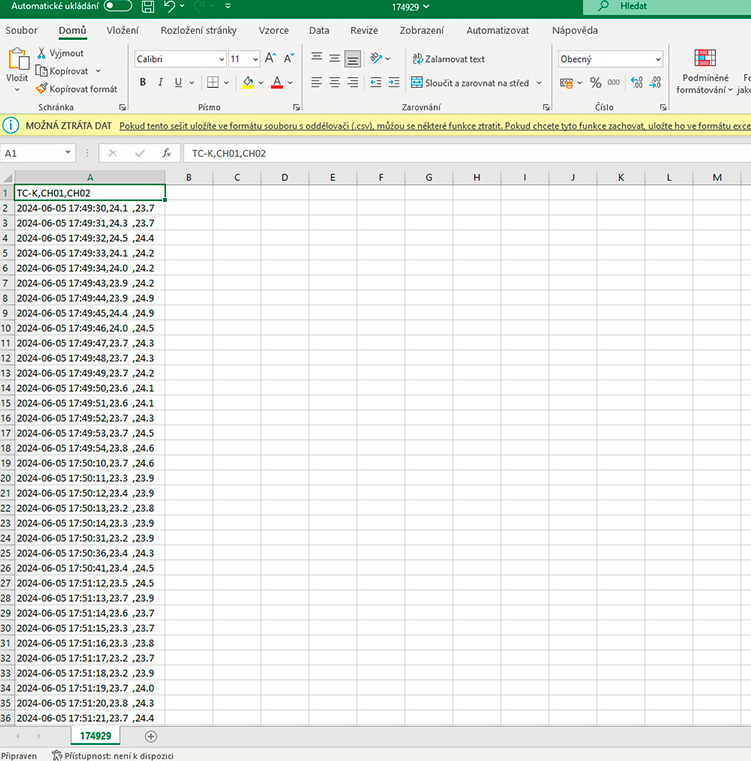Toggle italic formatting
This screenshot has height=761, width=751.
[161, 82]
